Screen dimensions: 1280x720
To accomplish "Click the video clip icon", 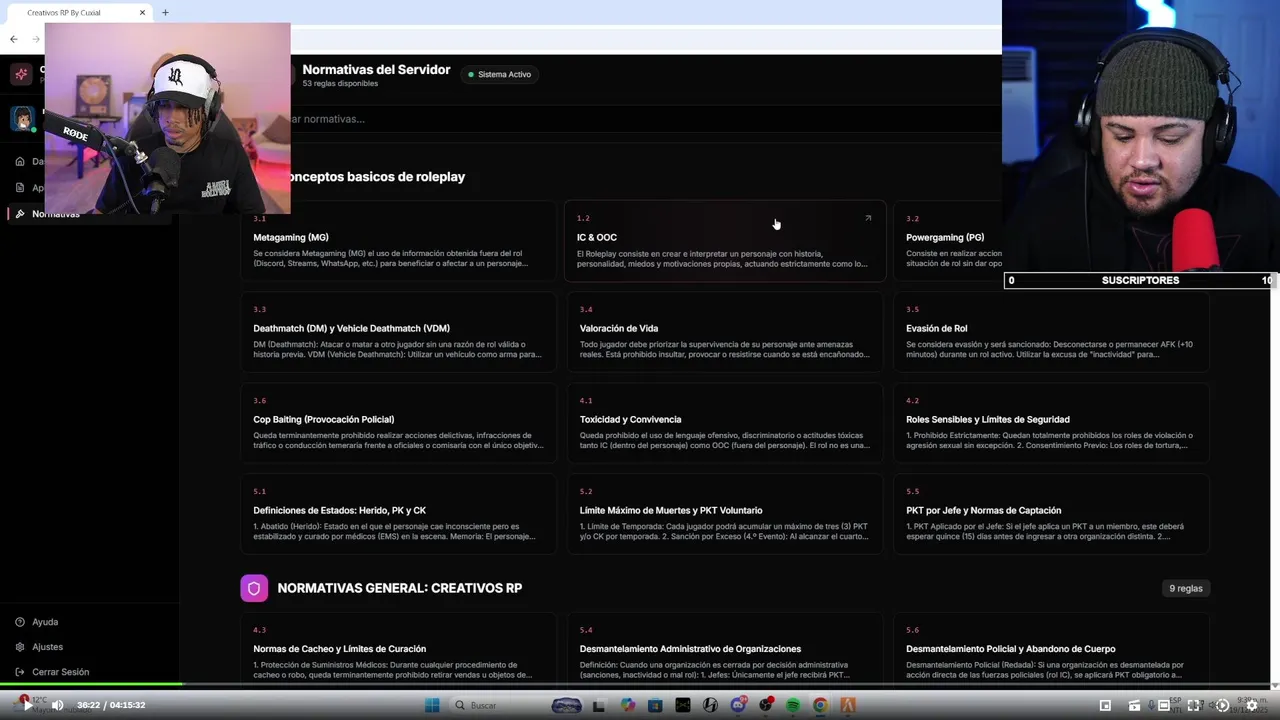I will pos(1135,705).
